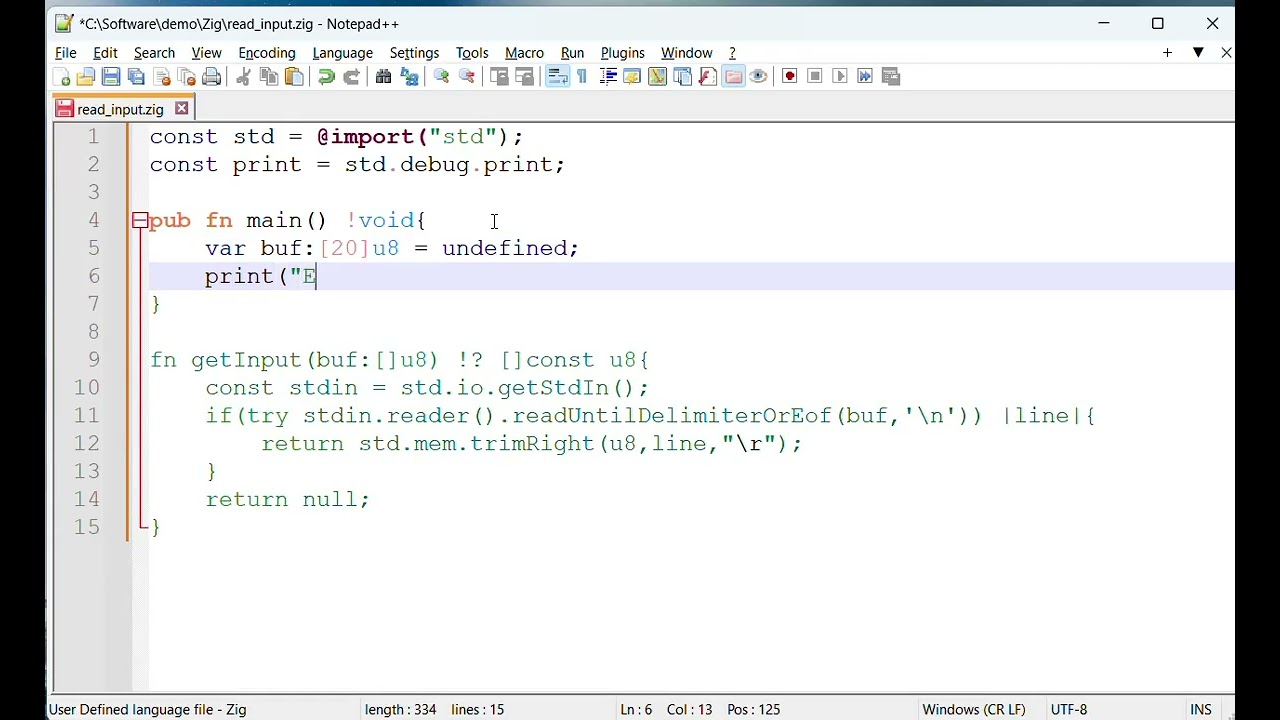The width and height of the screenshot is (1280, 720).
Task: Open the Search menu
Action: [154, 53]
